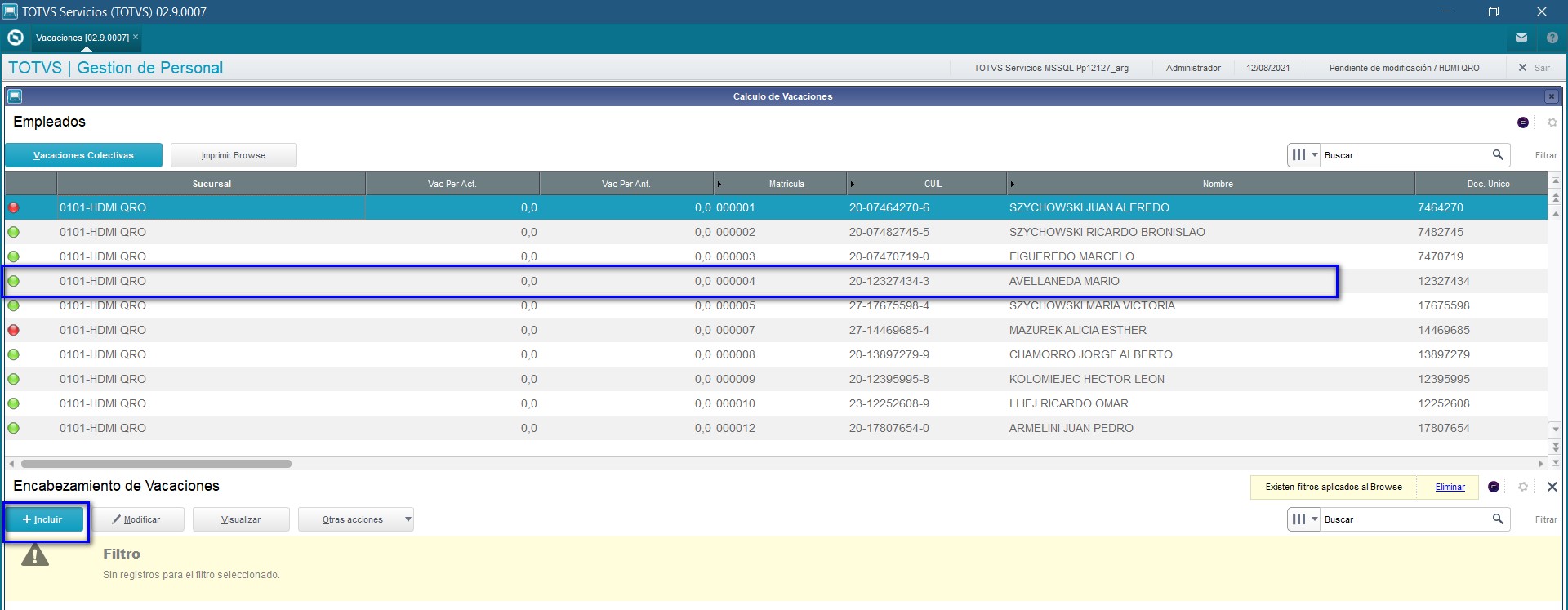Click the TOTVS logo icon beside tabs

pyautogui.click(x=15, y=38)
